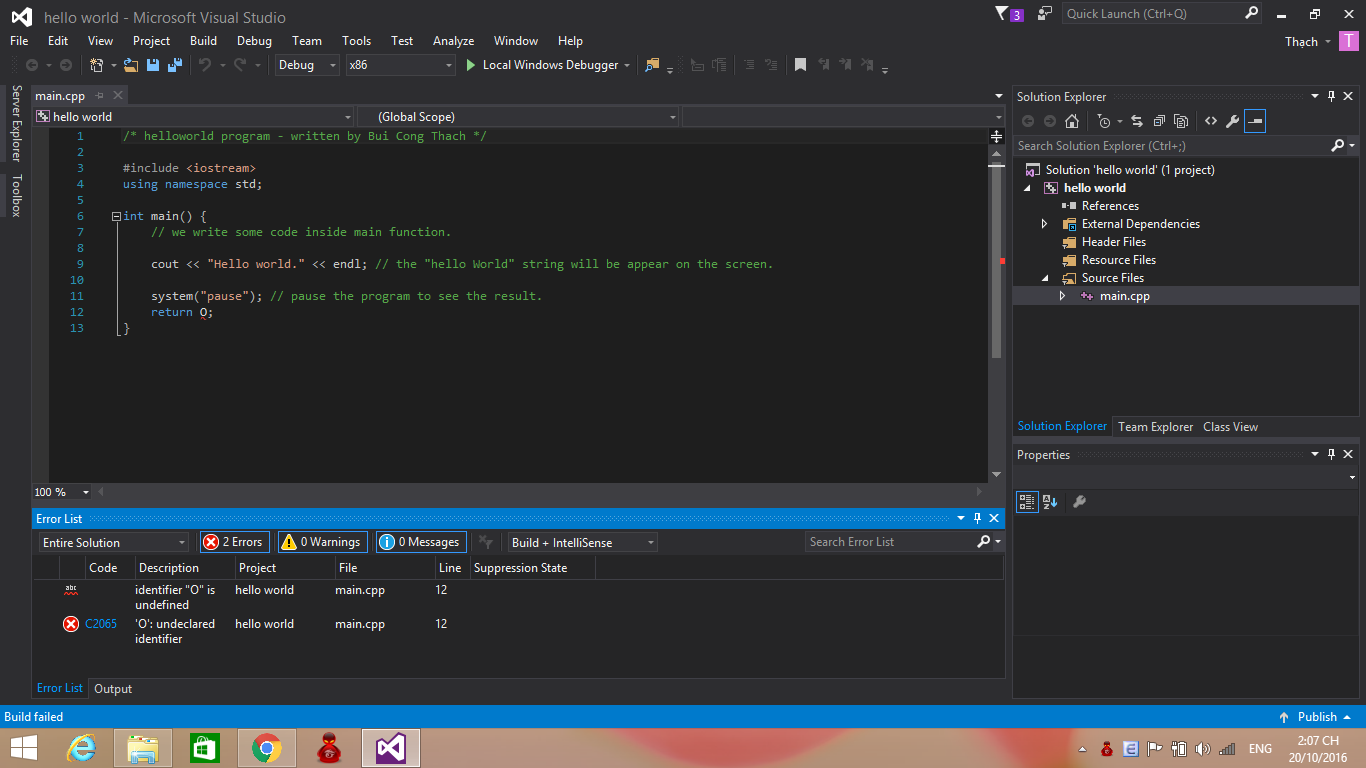
Task: Click the Save All toolbar icon
Action: click(x=174, y=65)
